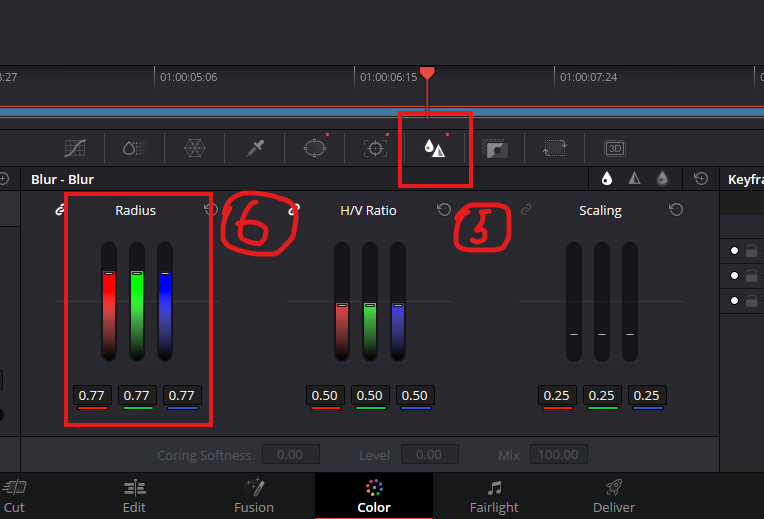Toggle the third keyframe dot in Keyframes panel

click(x=734, y=301)
